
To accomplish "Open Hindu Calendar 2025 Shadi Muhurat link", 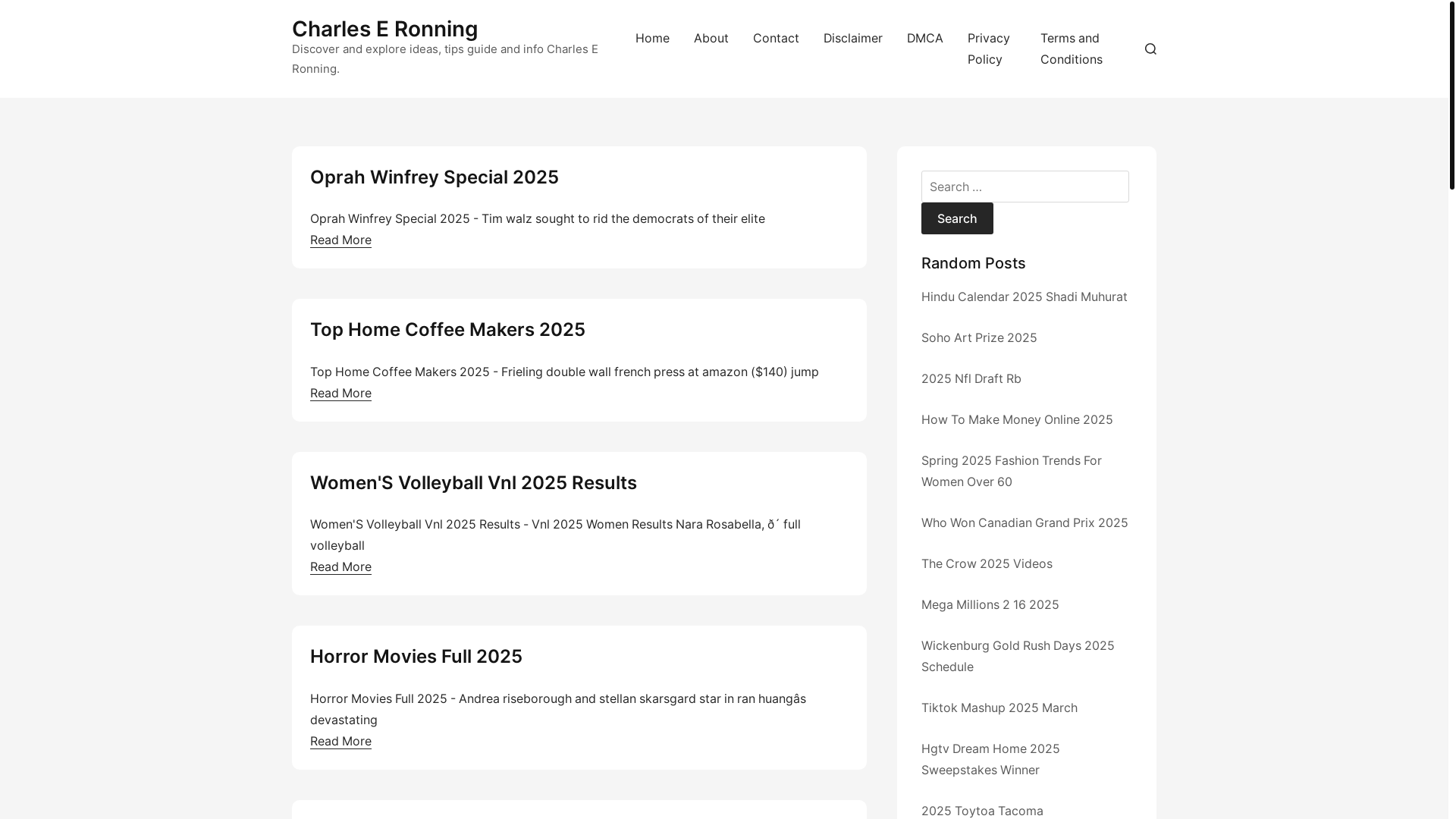I will [x=1024, y=297].
